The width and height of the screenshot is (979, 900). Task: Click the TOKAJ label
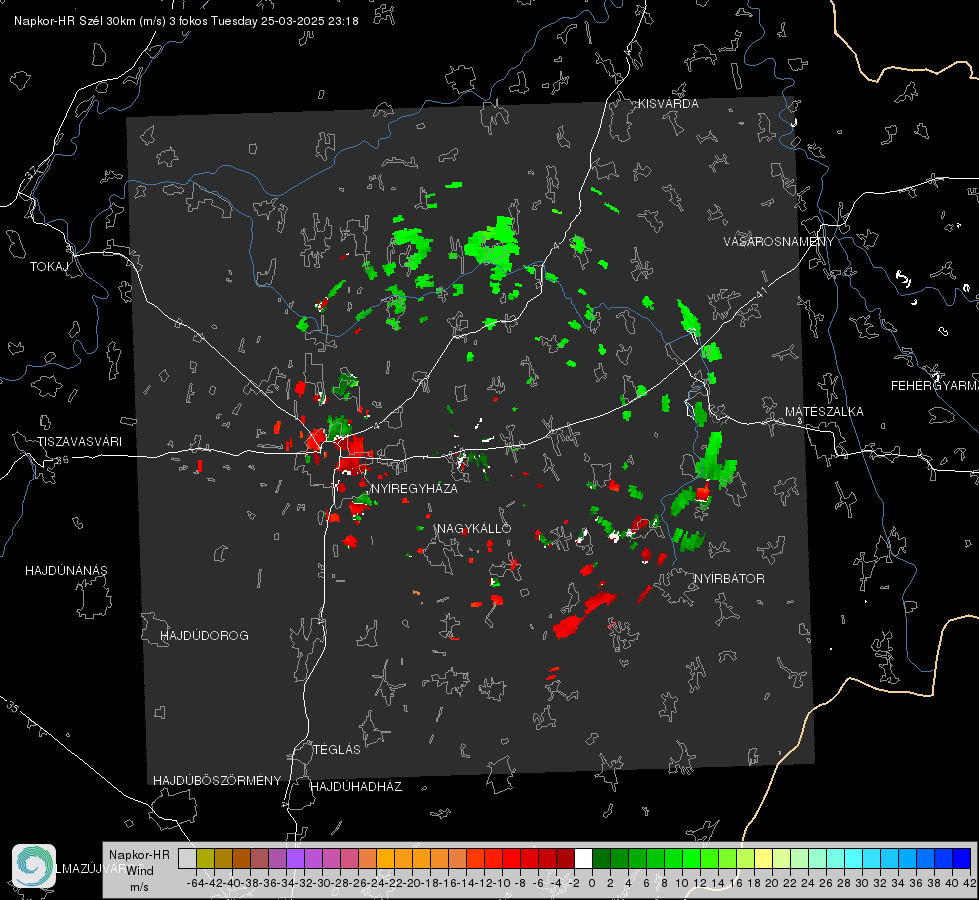[x=49, y=267]
